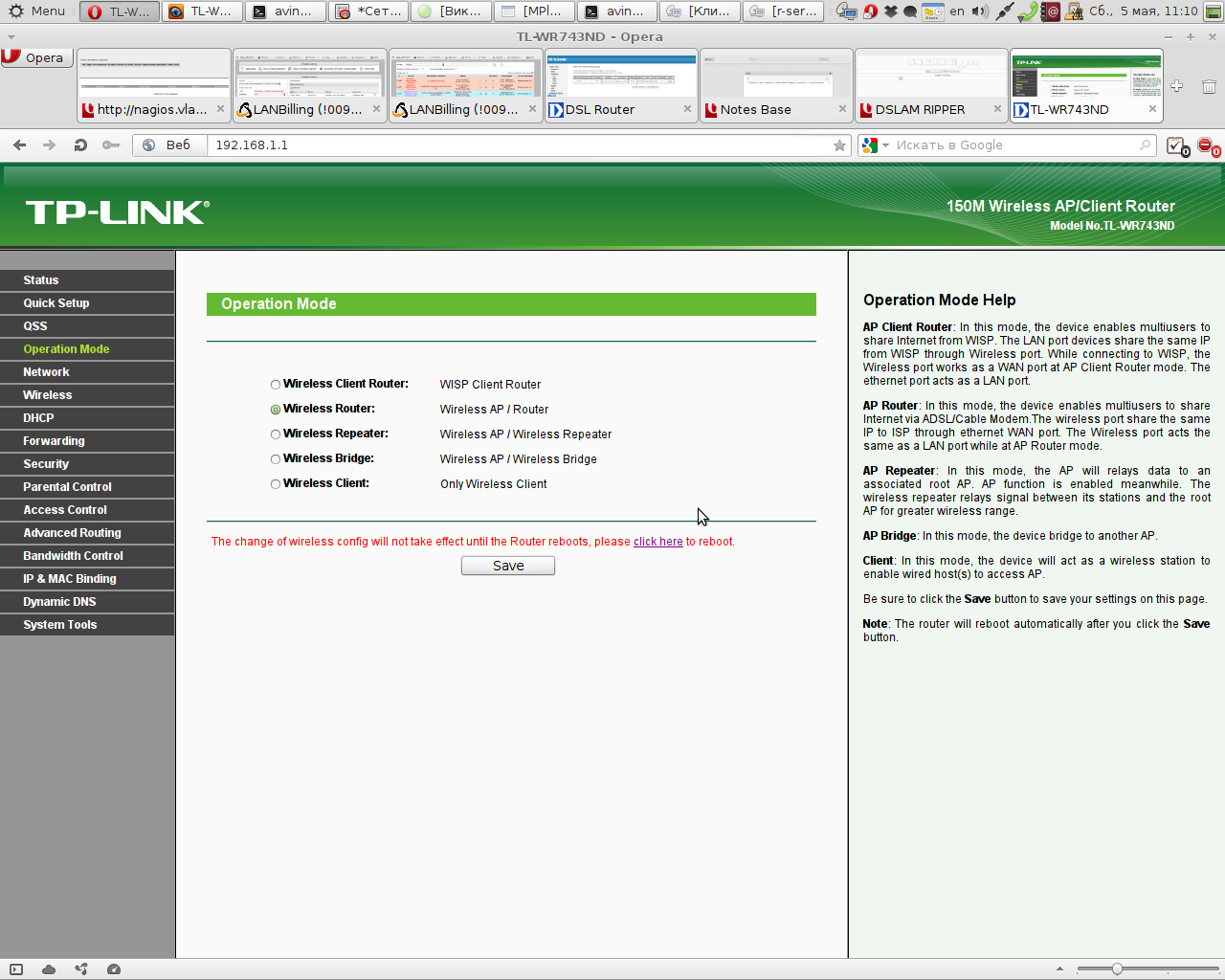The image size is (1225, 980).
Task: Open the DHCP sidebar section
Action: tap(87, 418)
